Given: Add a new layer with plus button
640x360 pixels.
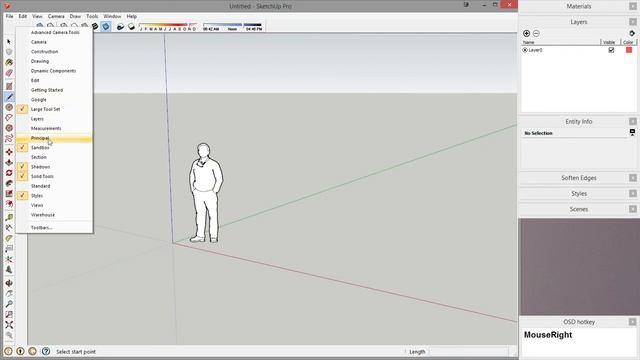Looking at the screenshot, I should [x=527, y=33].
